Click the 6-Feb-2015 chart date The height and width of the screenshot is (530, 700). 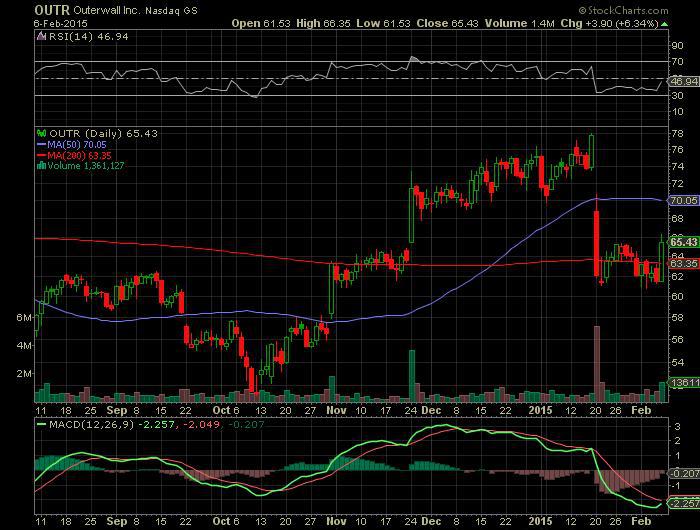click(61, 23)
